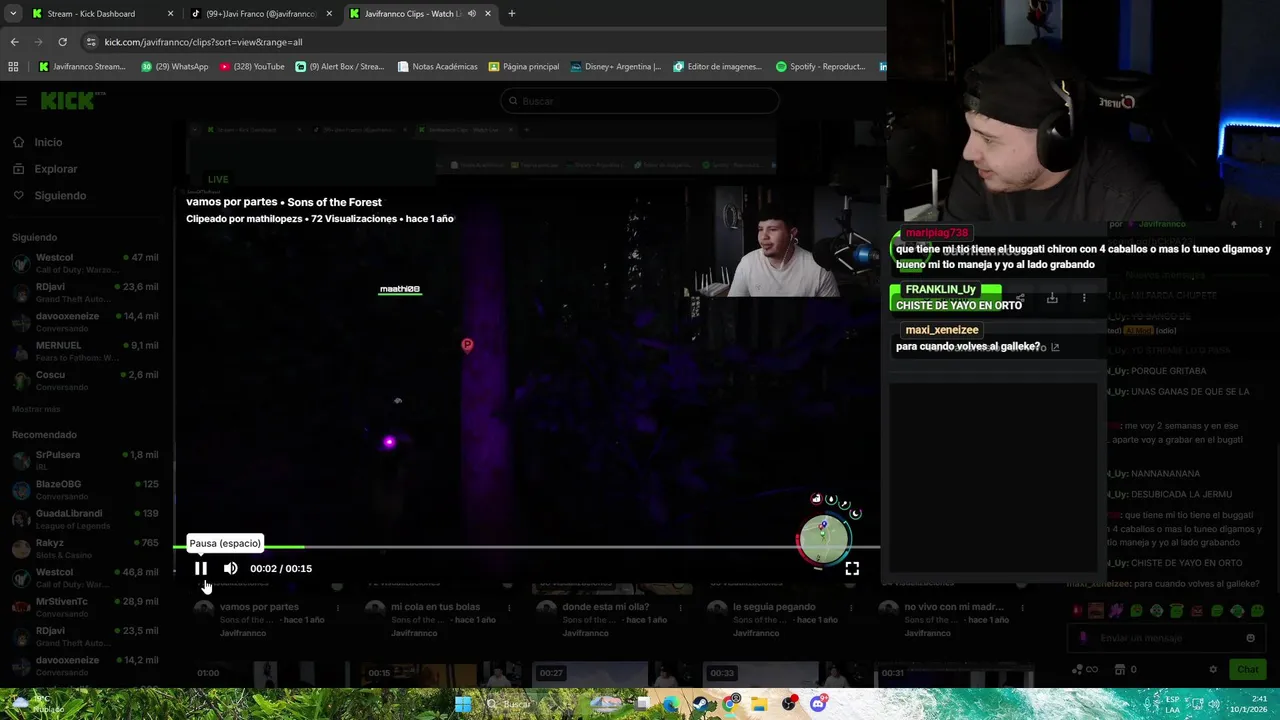Open Editor de imagenes bookmark
This screenshot has height=720, width=1280.
717,67
